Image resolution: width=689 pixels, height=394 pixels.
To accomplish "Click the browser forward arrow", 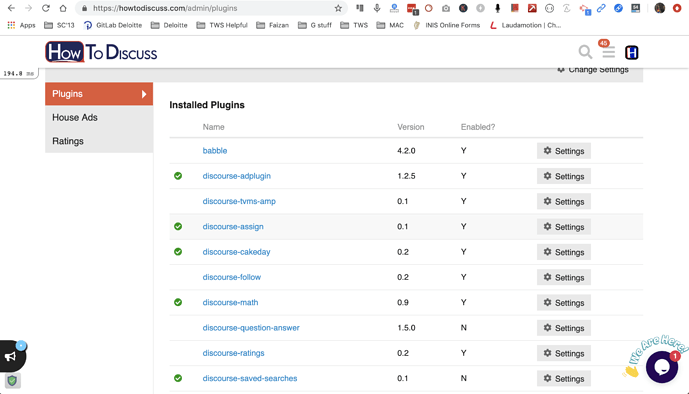I will click(29, 8).
